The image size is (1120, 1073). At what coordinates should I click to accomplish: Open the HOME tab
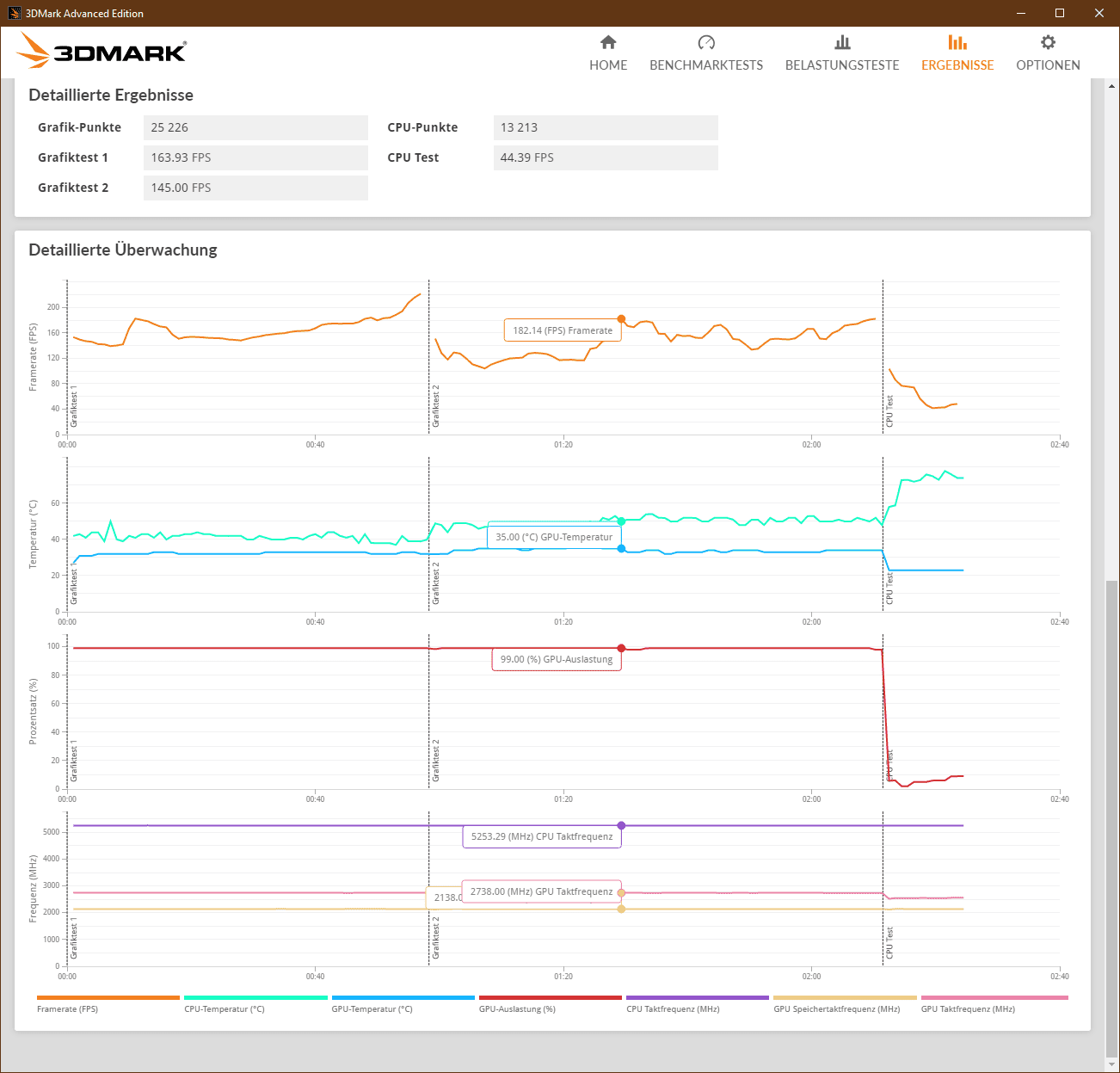608,52
